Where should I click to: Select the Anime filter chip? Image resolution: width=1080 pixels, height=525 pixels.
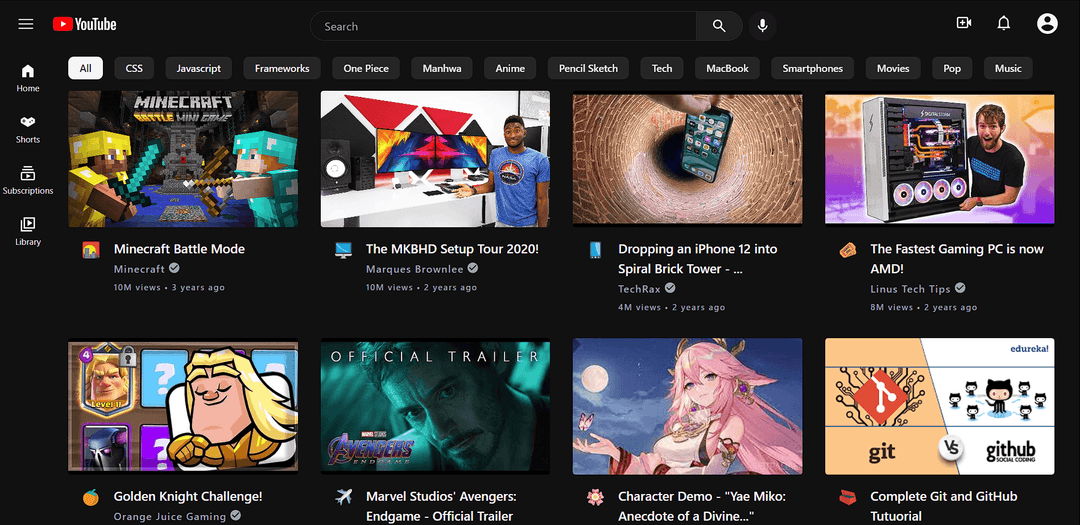click(x=510, y=68)
